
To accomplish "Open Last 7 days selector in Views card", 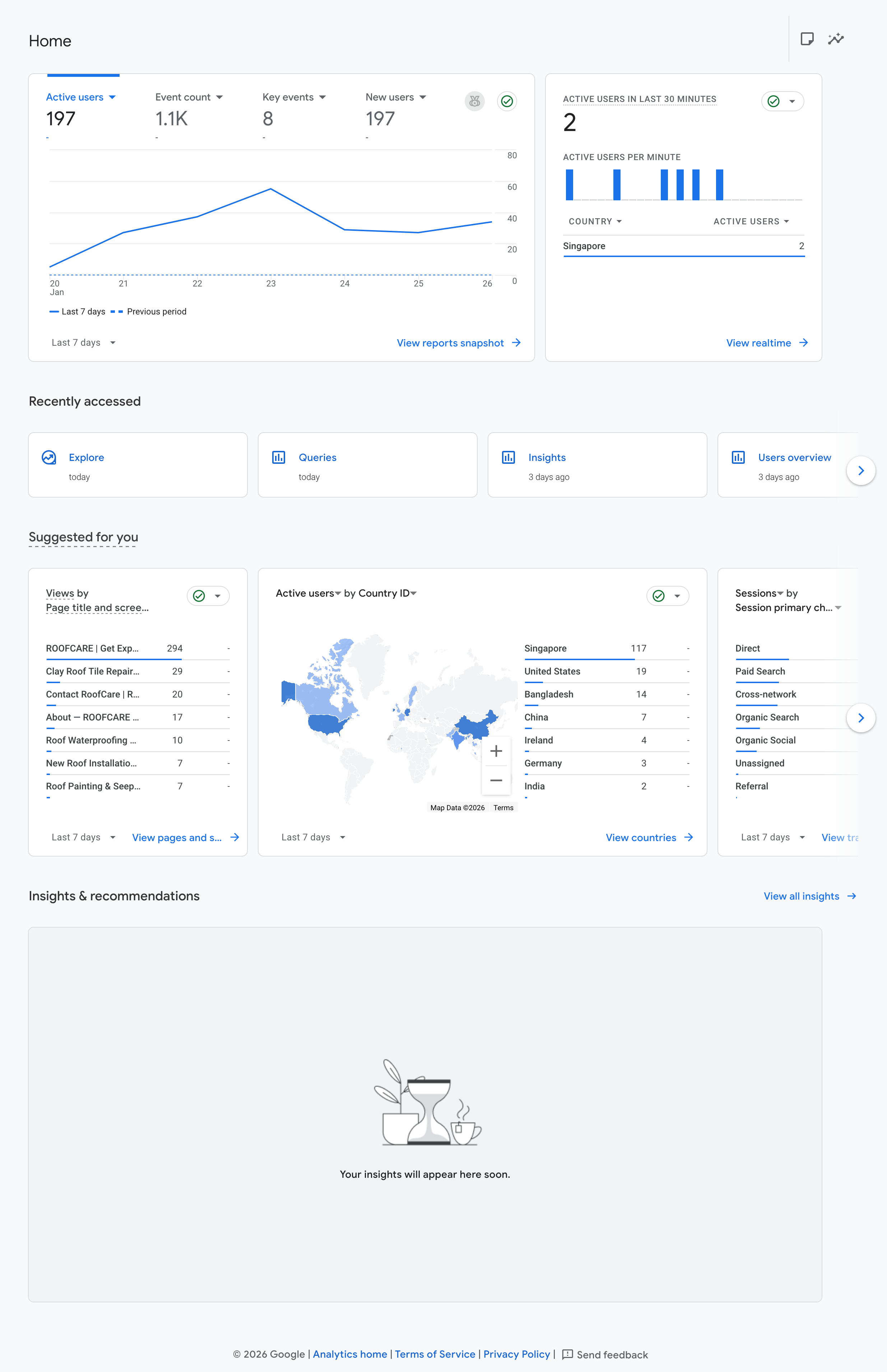I will point(84,837).
